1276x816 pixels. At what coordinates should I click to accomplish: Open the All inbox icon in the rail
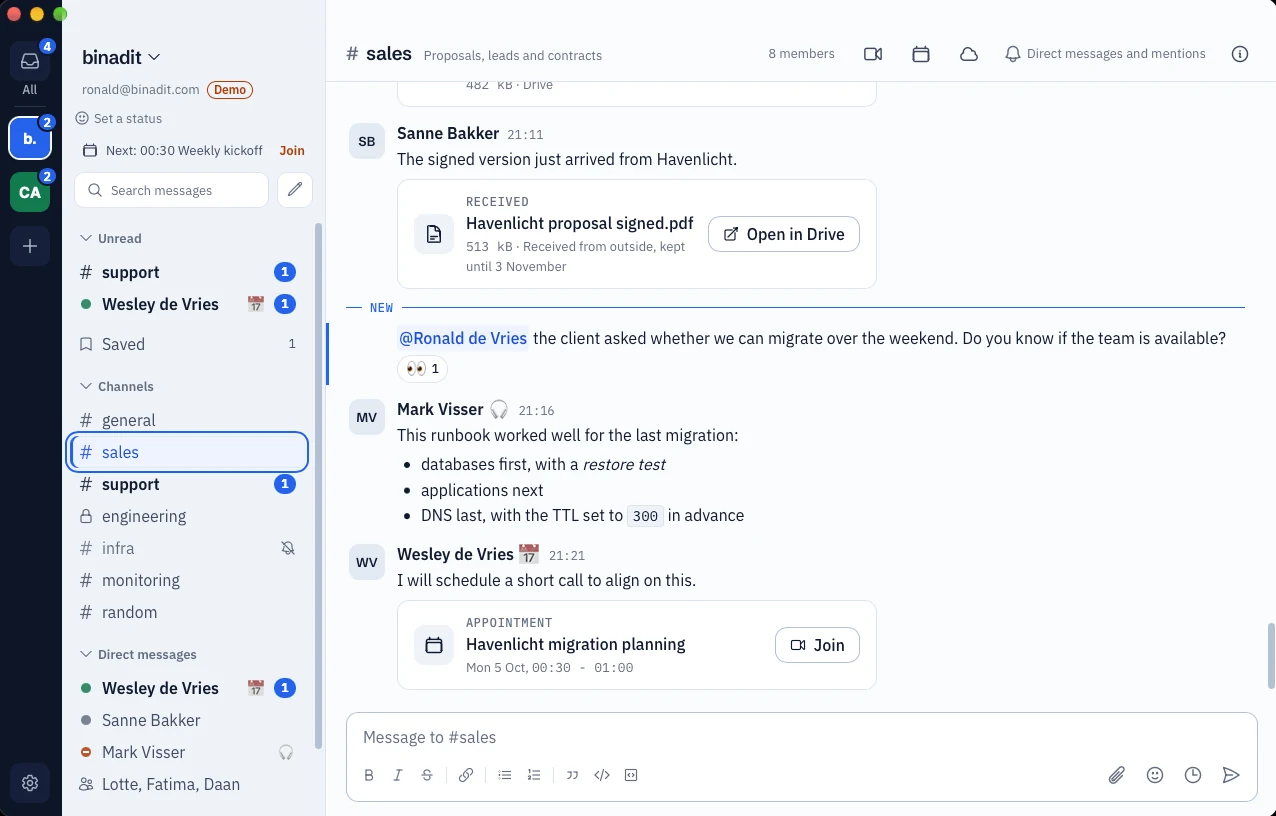click(x=30, y=61)
